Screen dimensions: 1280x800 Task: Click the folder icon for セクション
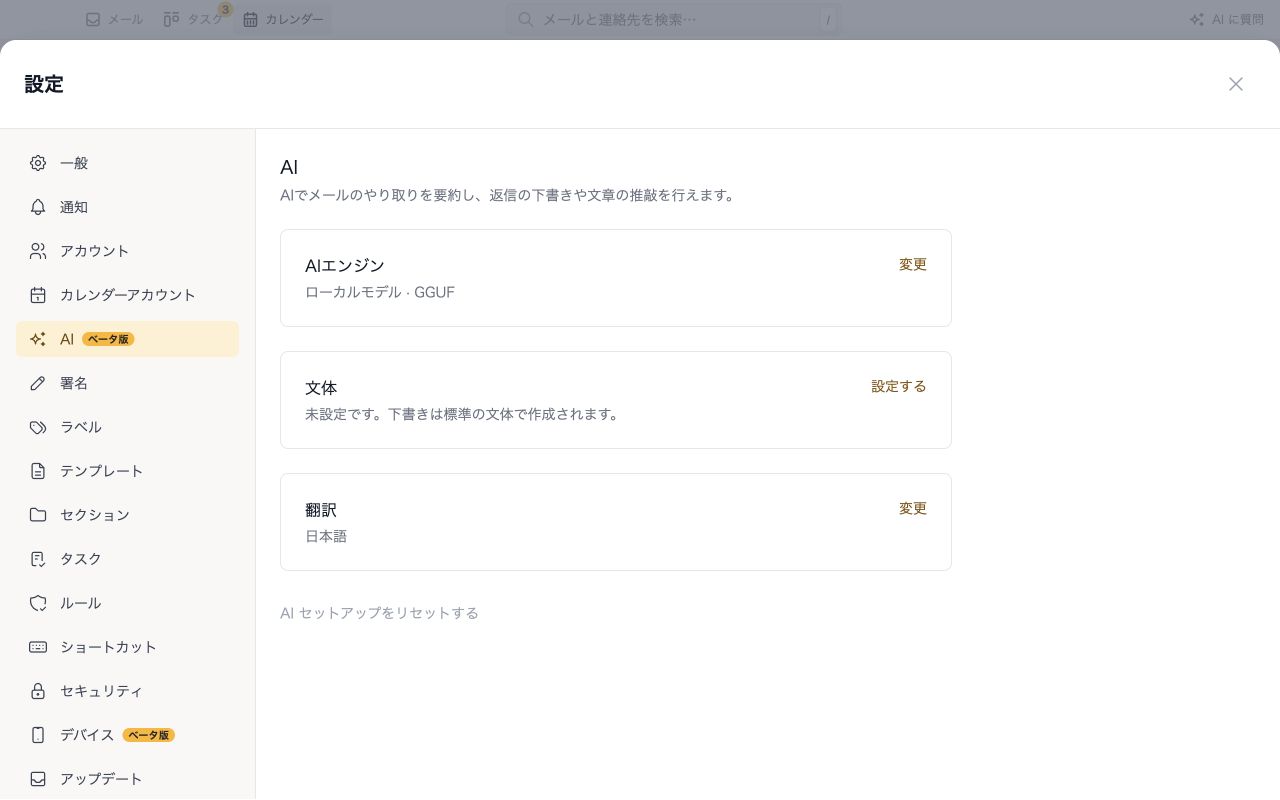(x=38, y=515)
